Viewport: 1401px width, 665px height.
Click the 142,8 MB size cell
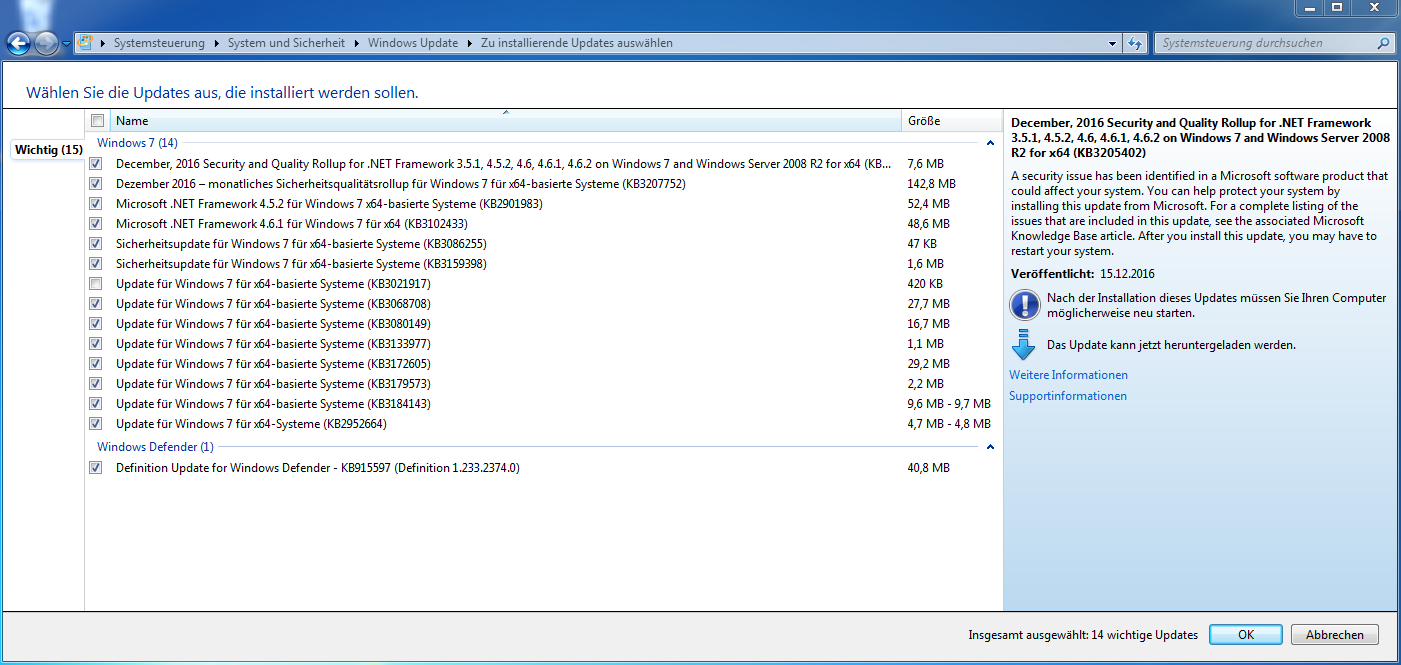(931, 183)
